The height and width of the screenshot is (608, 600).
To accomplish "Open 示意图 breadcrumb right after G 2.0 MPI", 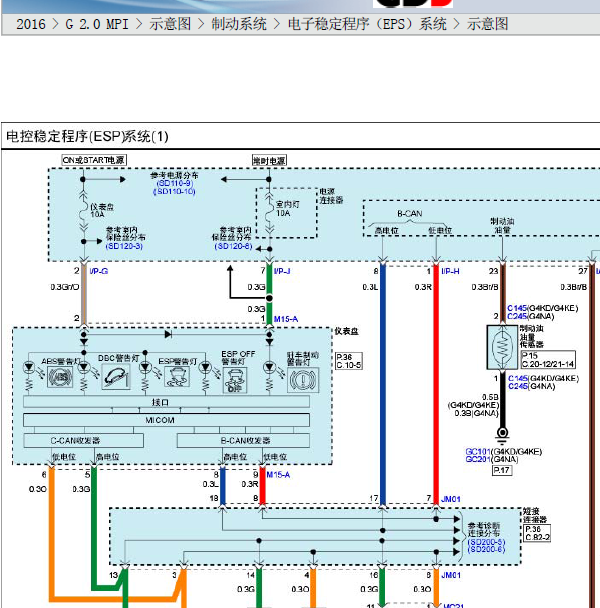I will click(x=170, y=24).
